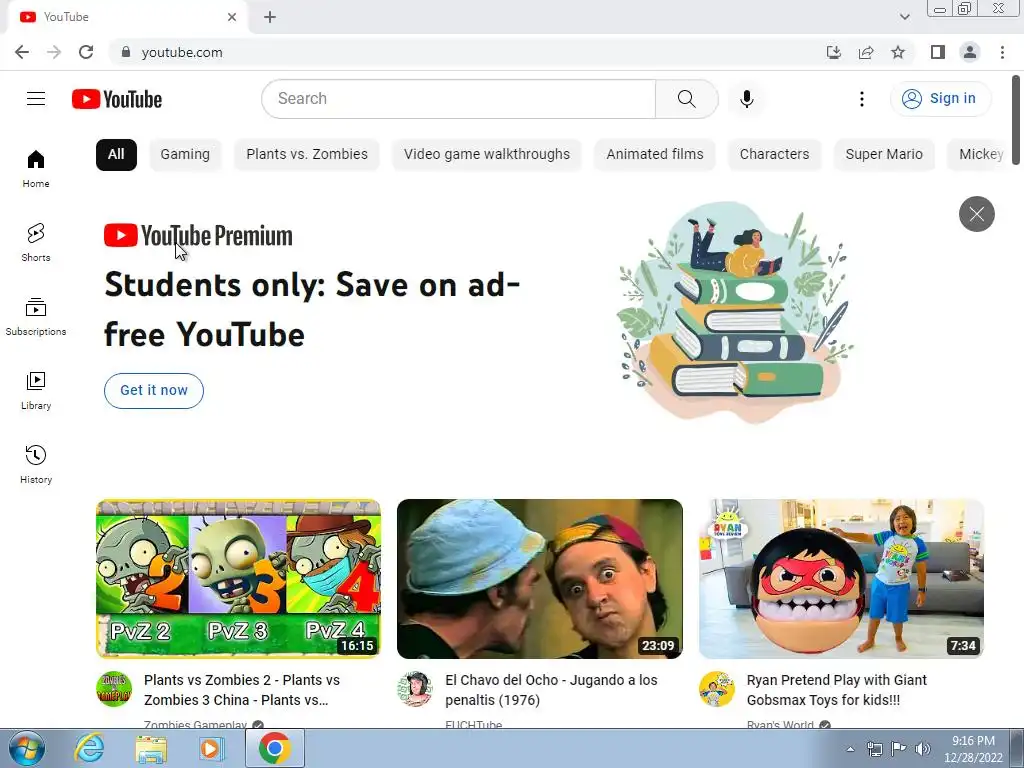Open Windows Media Player from taskbar
This screenshot has height=768, width=1024.
point(211,748)
